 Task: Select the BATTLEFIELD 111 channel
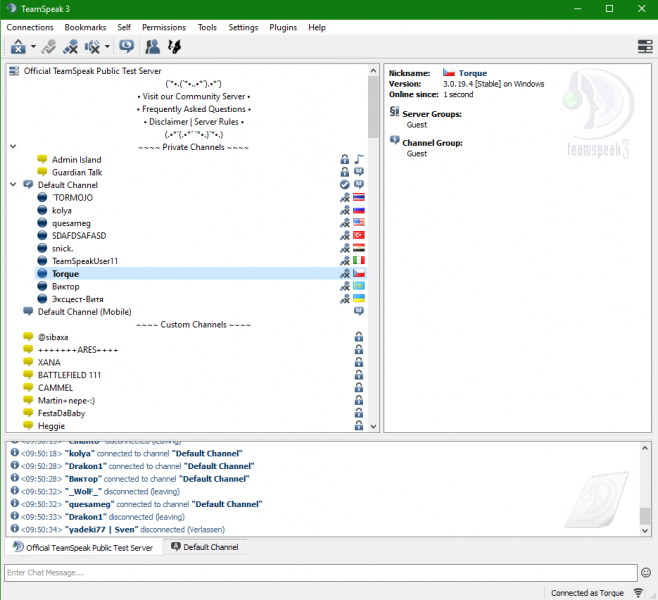pyautogui.click(x=69, y=375)
